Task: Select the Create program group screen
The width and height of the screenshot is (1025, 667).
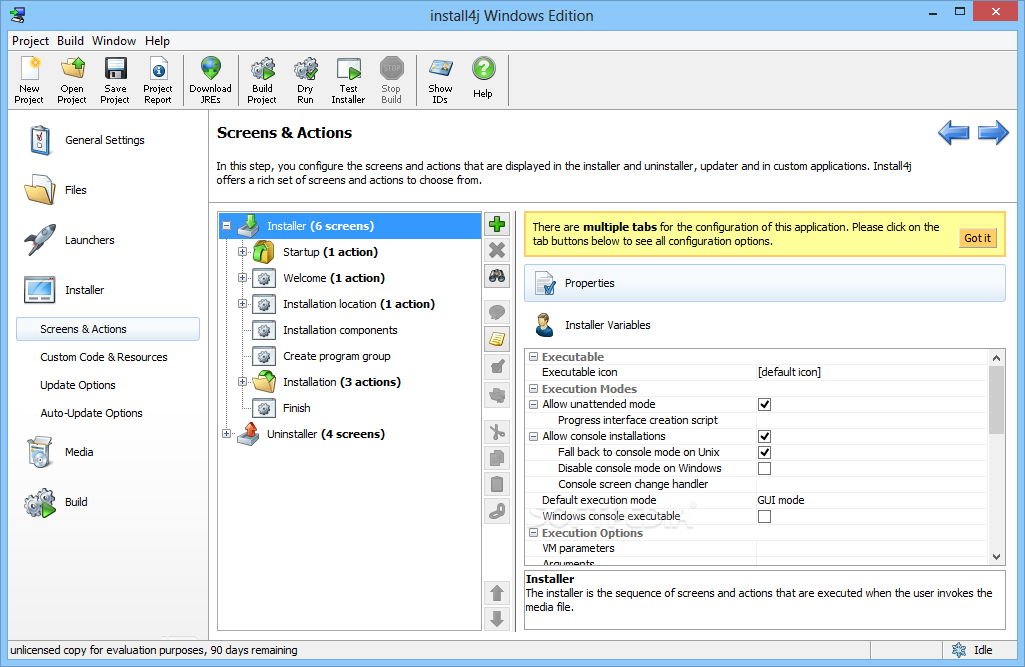Action: [x=337, y=356]
